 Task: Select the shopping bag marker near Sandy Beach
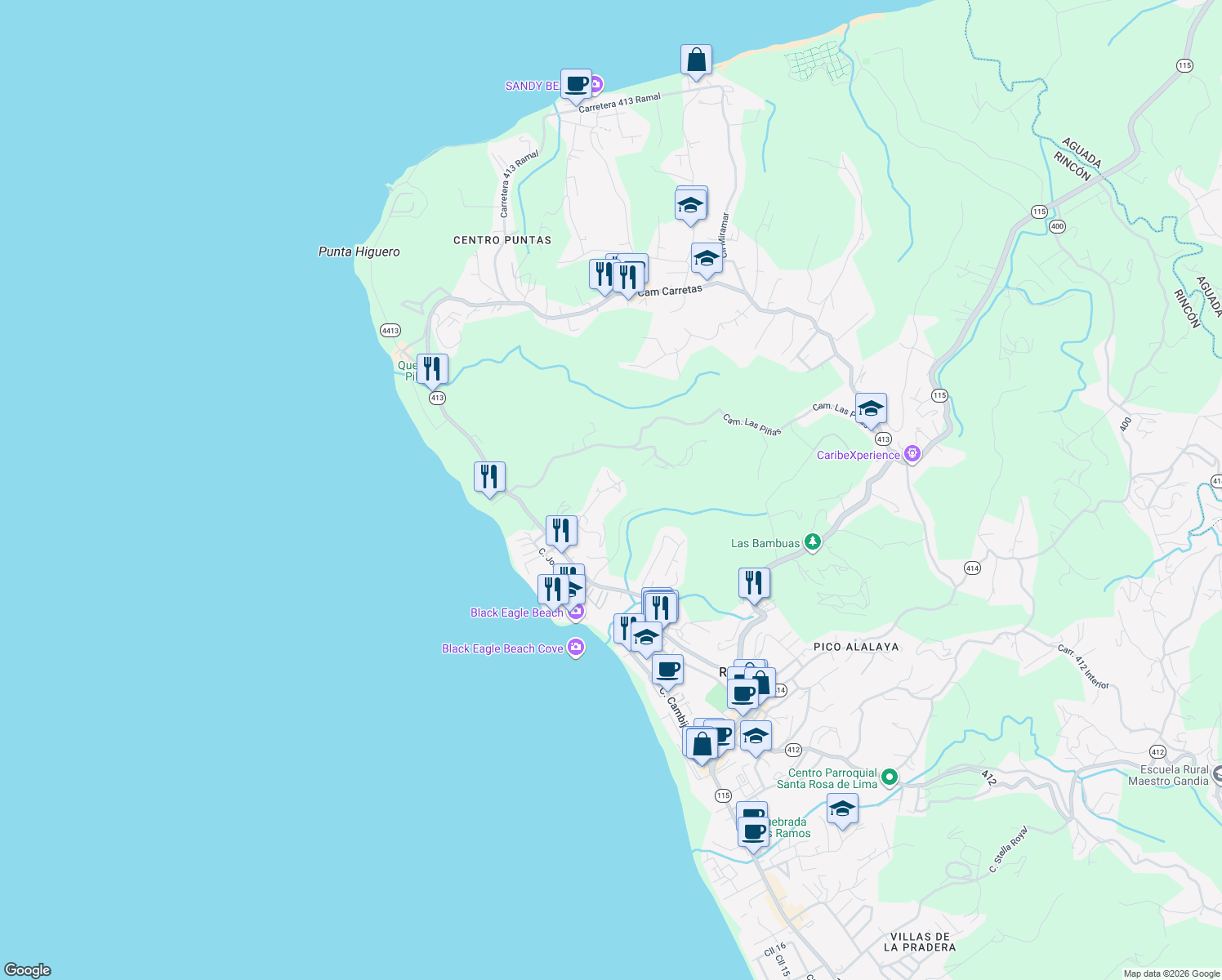coord(697,60)
